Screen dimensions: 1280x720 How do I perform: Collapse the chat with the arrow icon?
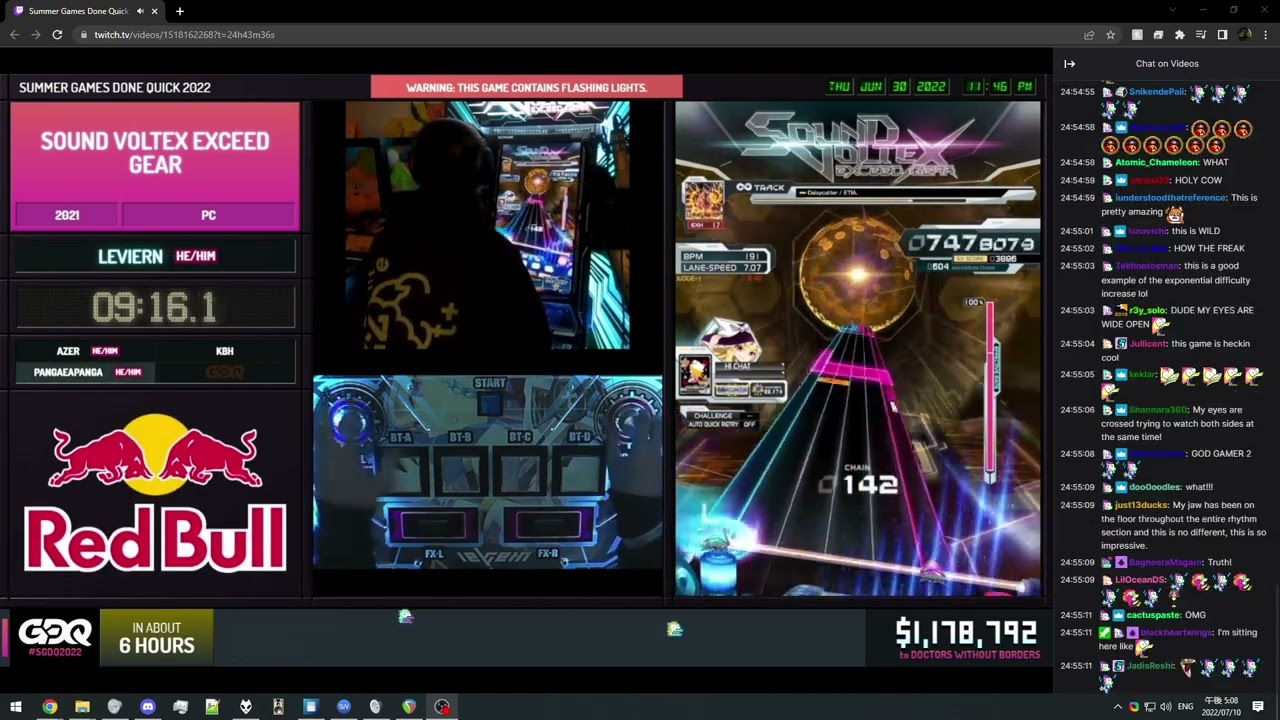(x=1069, y=64)
